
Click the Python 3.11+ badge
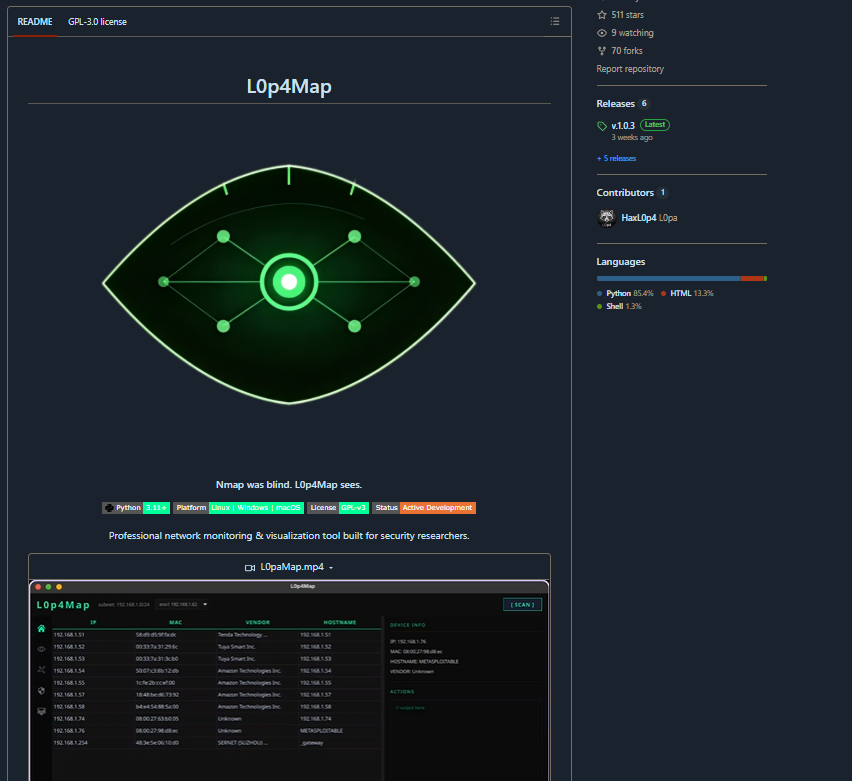pos(136,508)
